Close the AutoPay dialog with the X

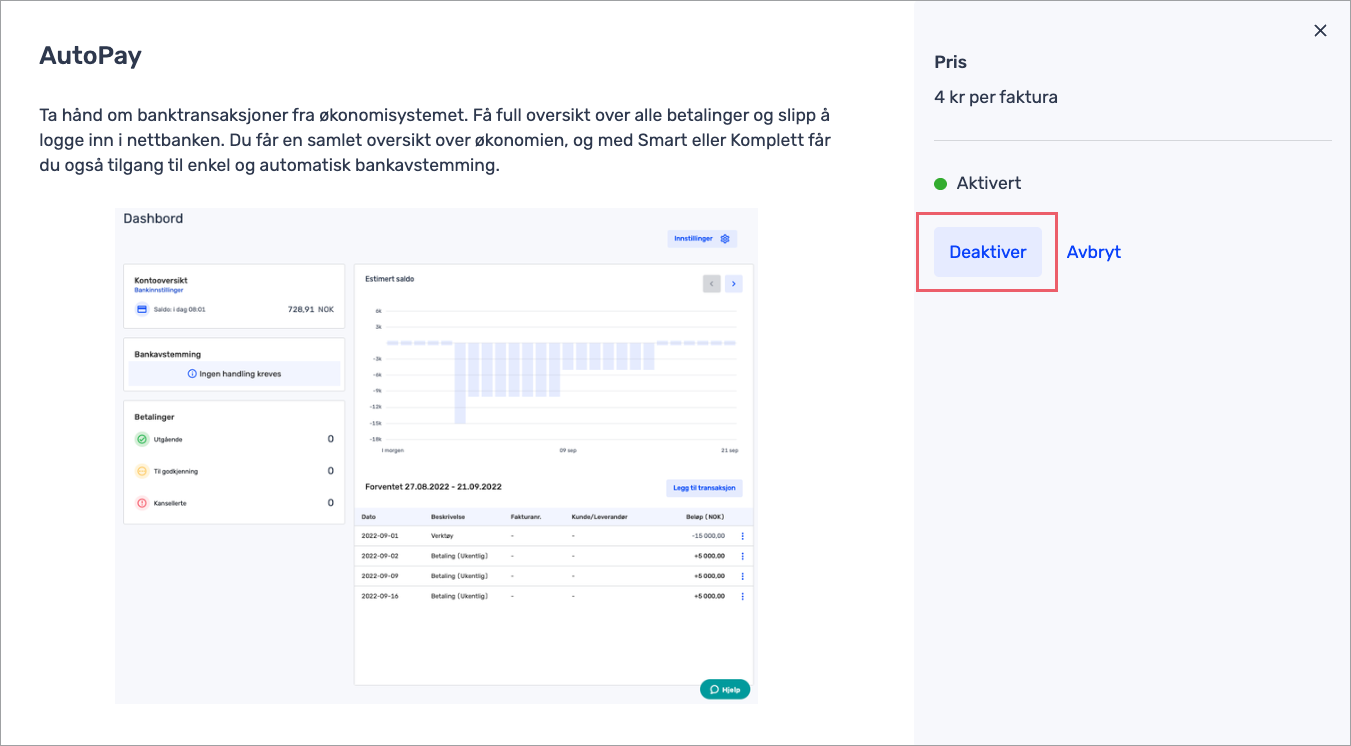pyautogui.click(x=1320, y=31)
